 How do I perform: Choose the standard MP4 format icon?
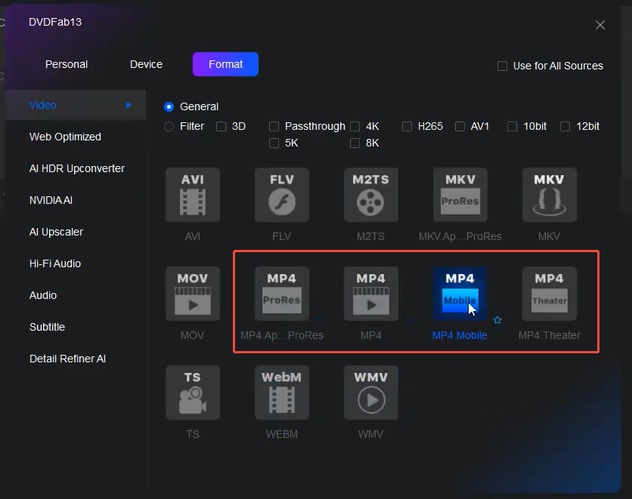[x=371, y=293]
